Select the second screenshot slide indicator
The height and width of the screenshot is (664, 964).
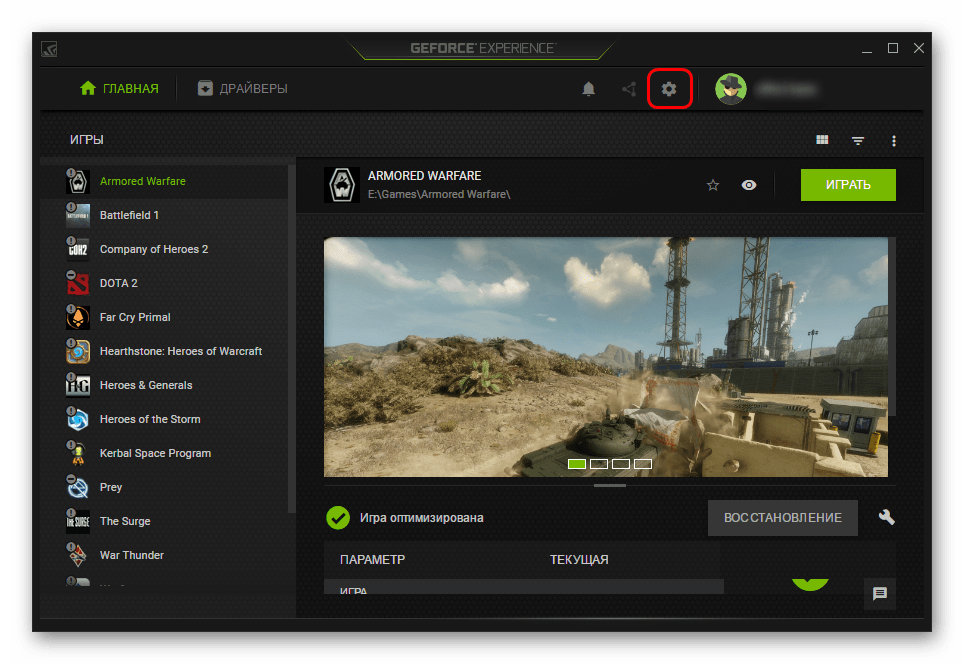pos(599,464)
